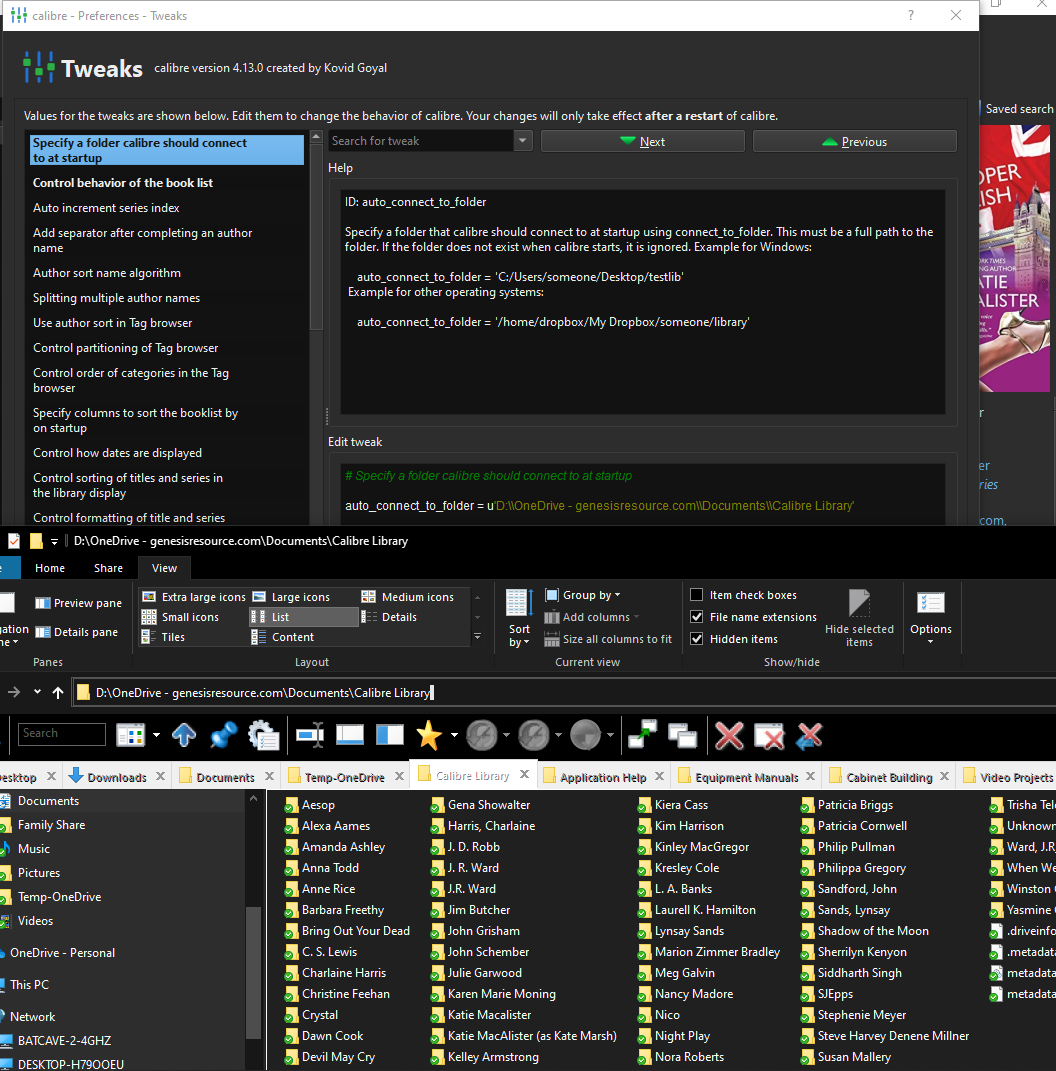This screenshot has height=1071, width=1056.
Task: Enable Item check boxes
Action: [697, 595]
